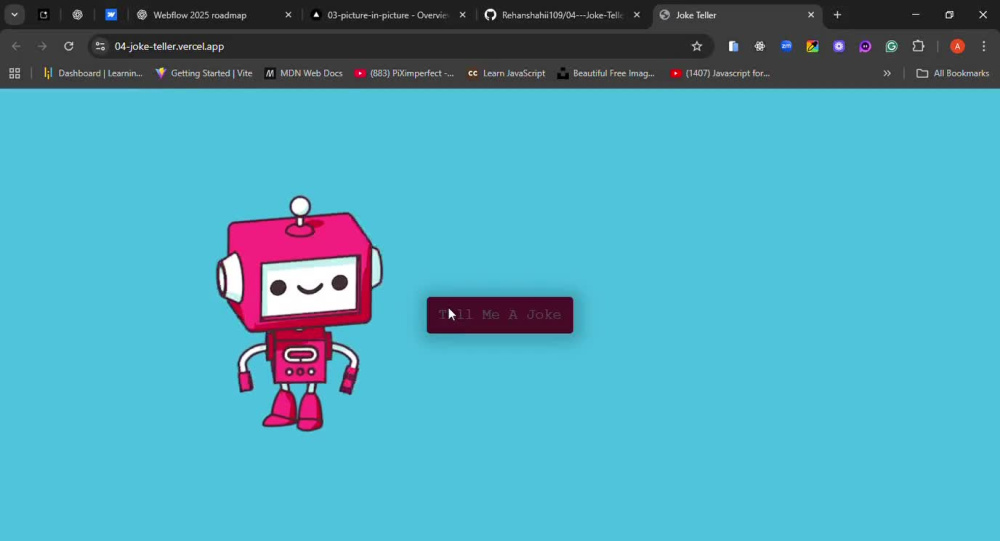Open the All Bookmarks folder
The height and width of the screenshot is (541, 1000).
tap(953, 73)
